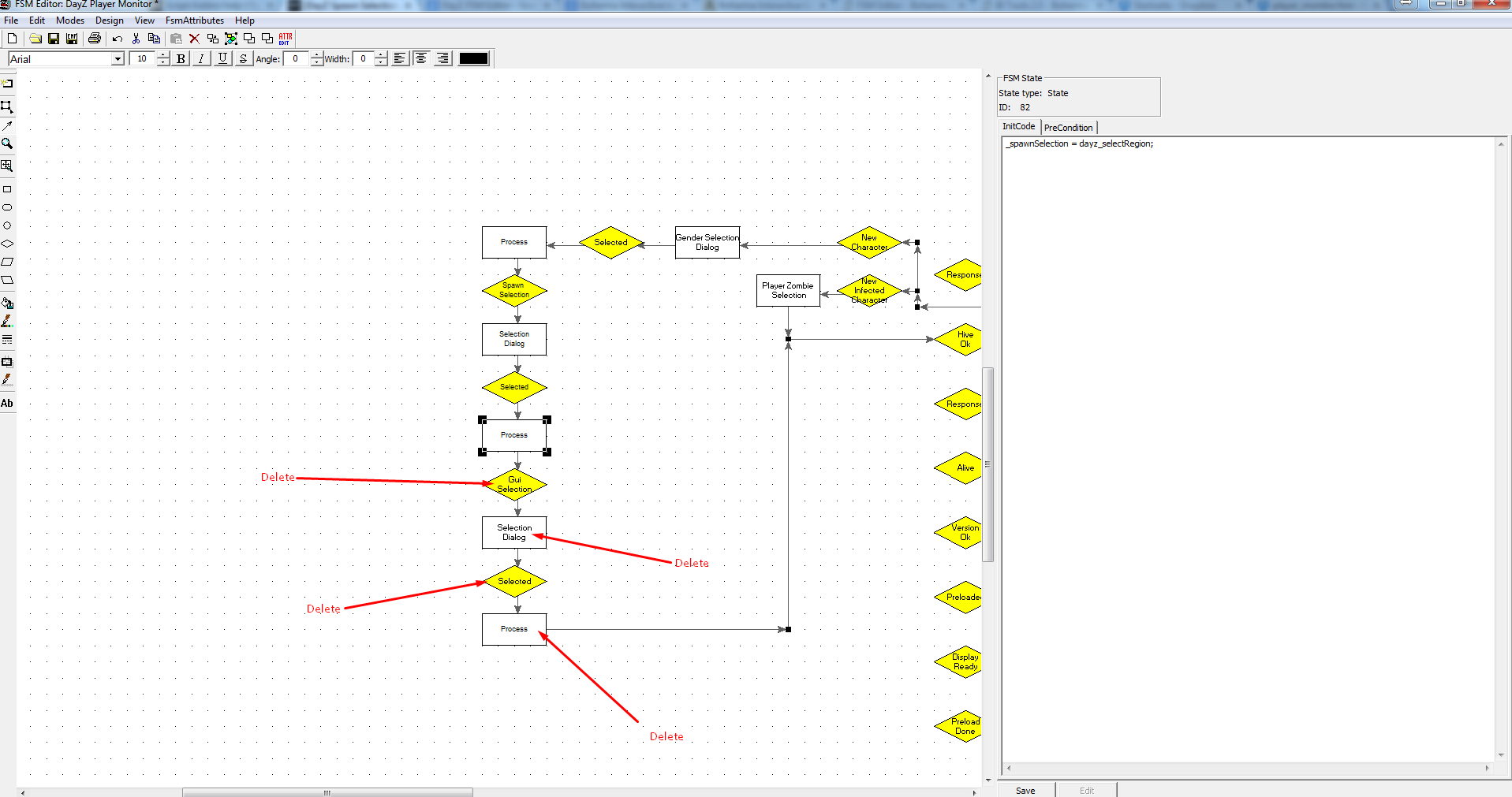Choose the Ab text tool
The width and height of the screenshot is (1512, 797).
[7, 403]
